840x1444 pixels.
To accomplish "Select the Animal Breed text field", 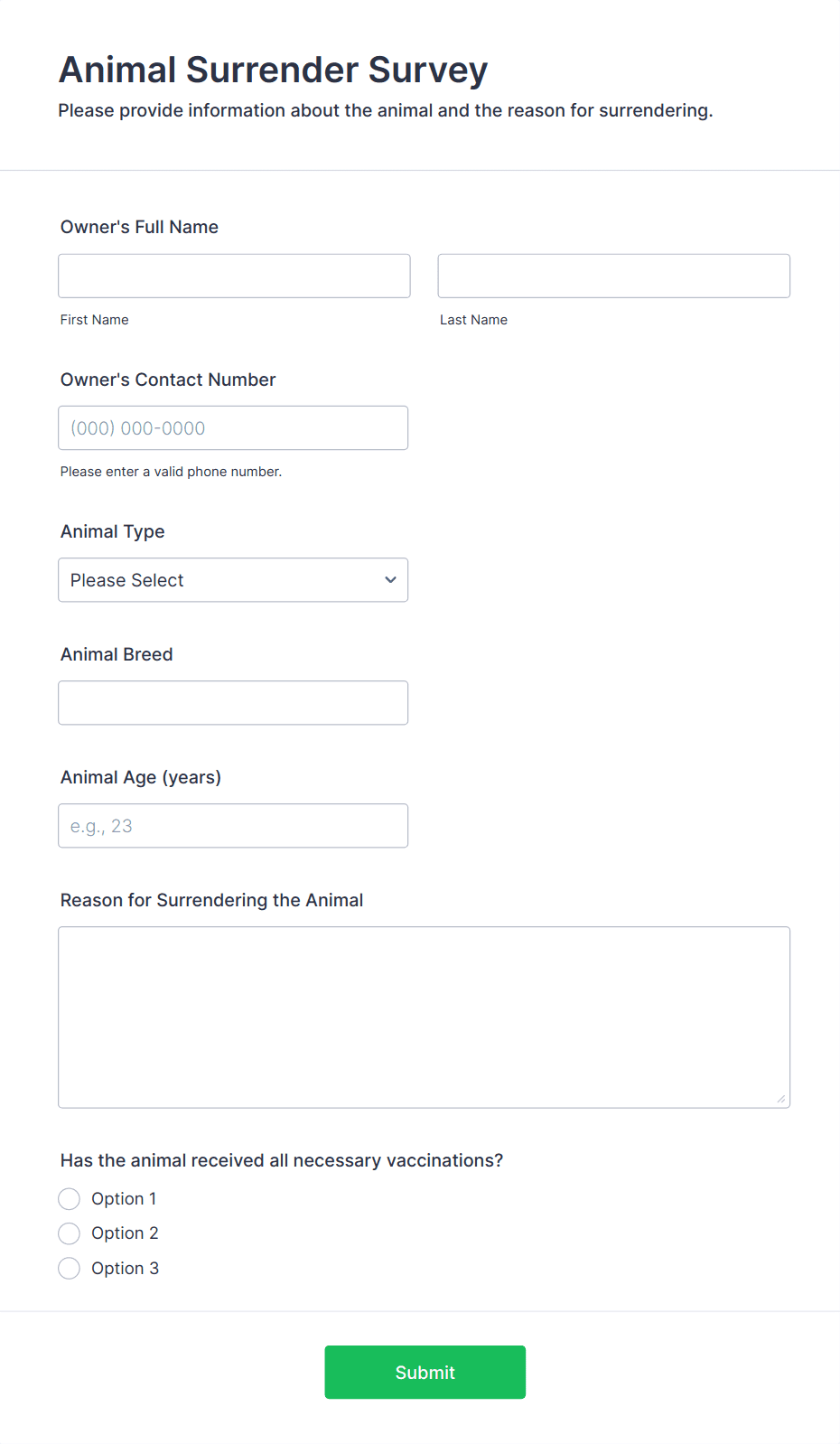I will 233,703.
